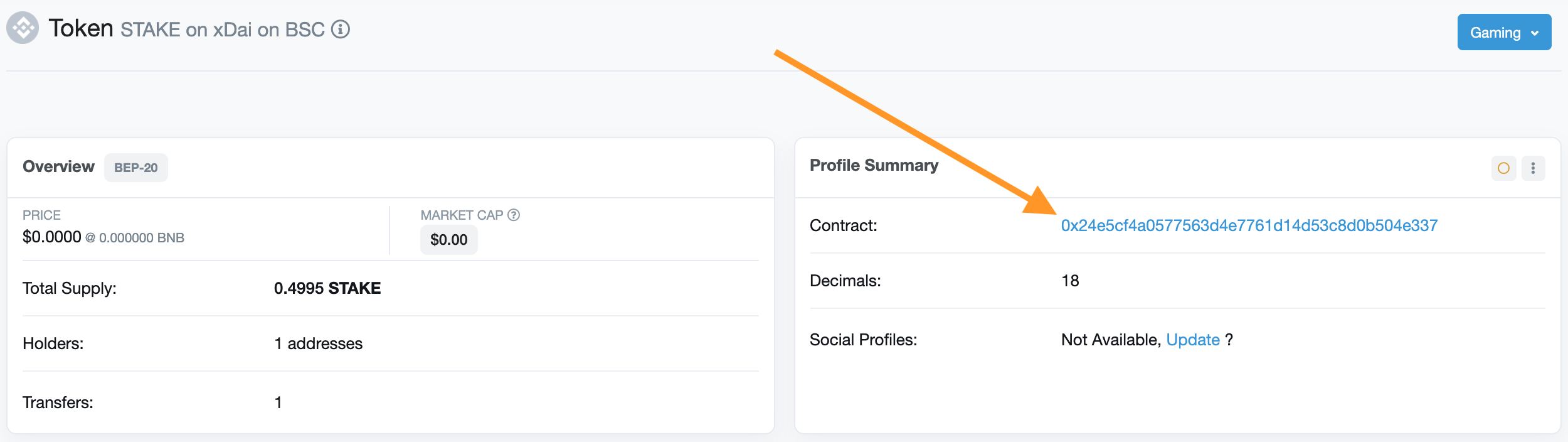
Task: Click the 0.000000 BNB price text
Action: [x=142, y=238]
